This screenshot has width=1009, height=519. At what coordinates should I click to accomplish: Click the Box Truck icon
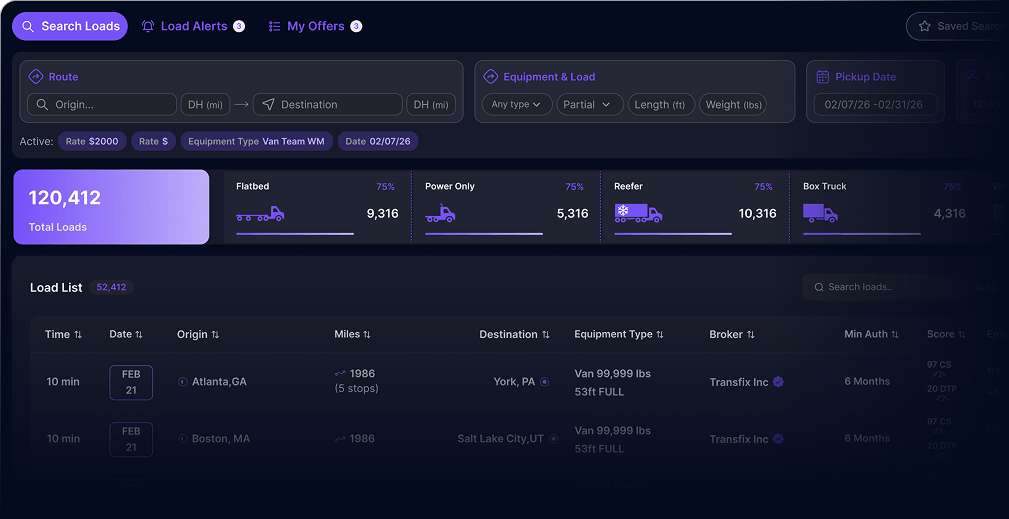(820, 214)
